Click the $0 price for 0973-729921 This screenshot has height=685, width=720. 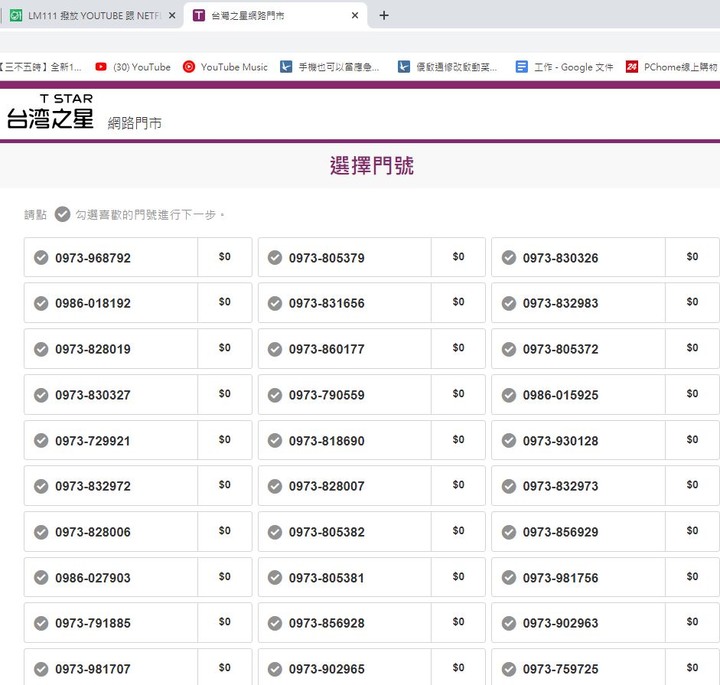tap(225, 440)
